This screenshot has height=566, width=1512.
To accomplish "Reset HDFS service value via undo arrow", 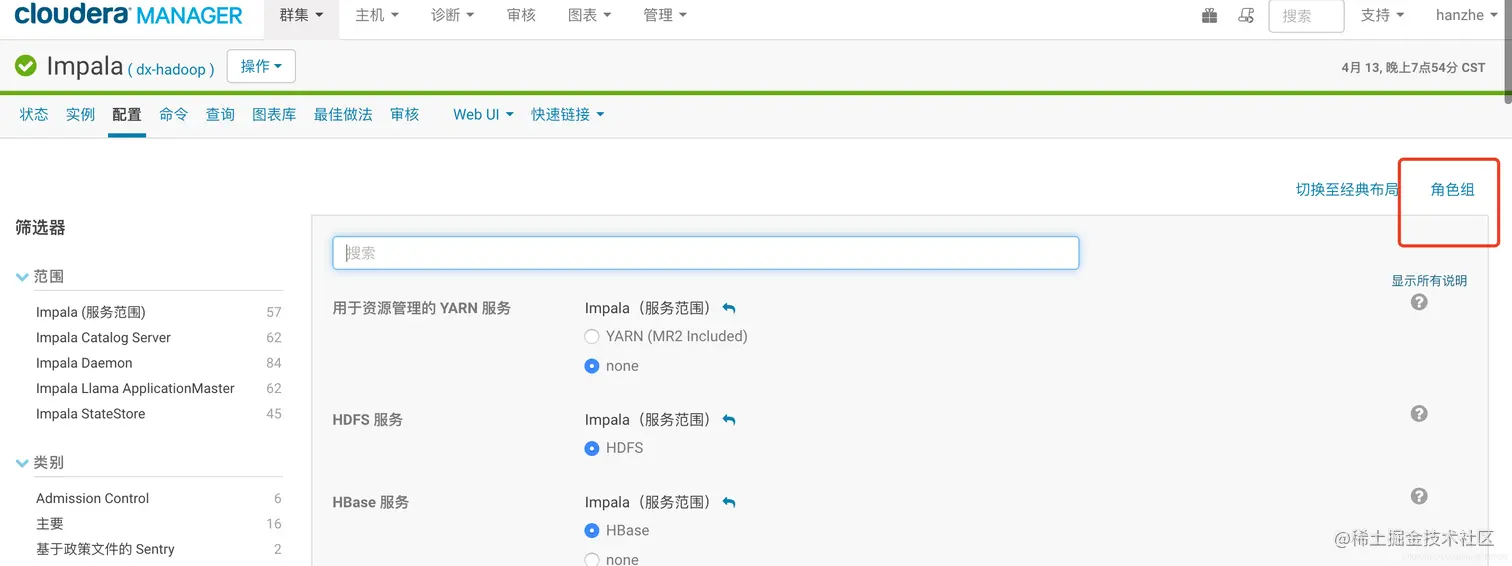I will point(729,421).
